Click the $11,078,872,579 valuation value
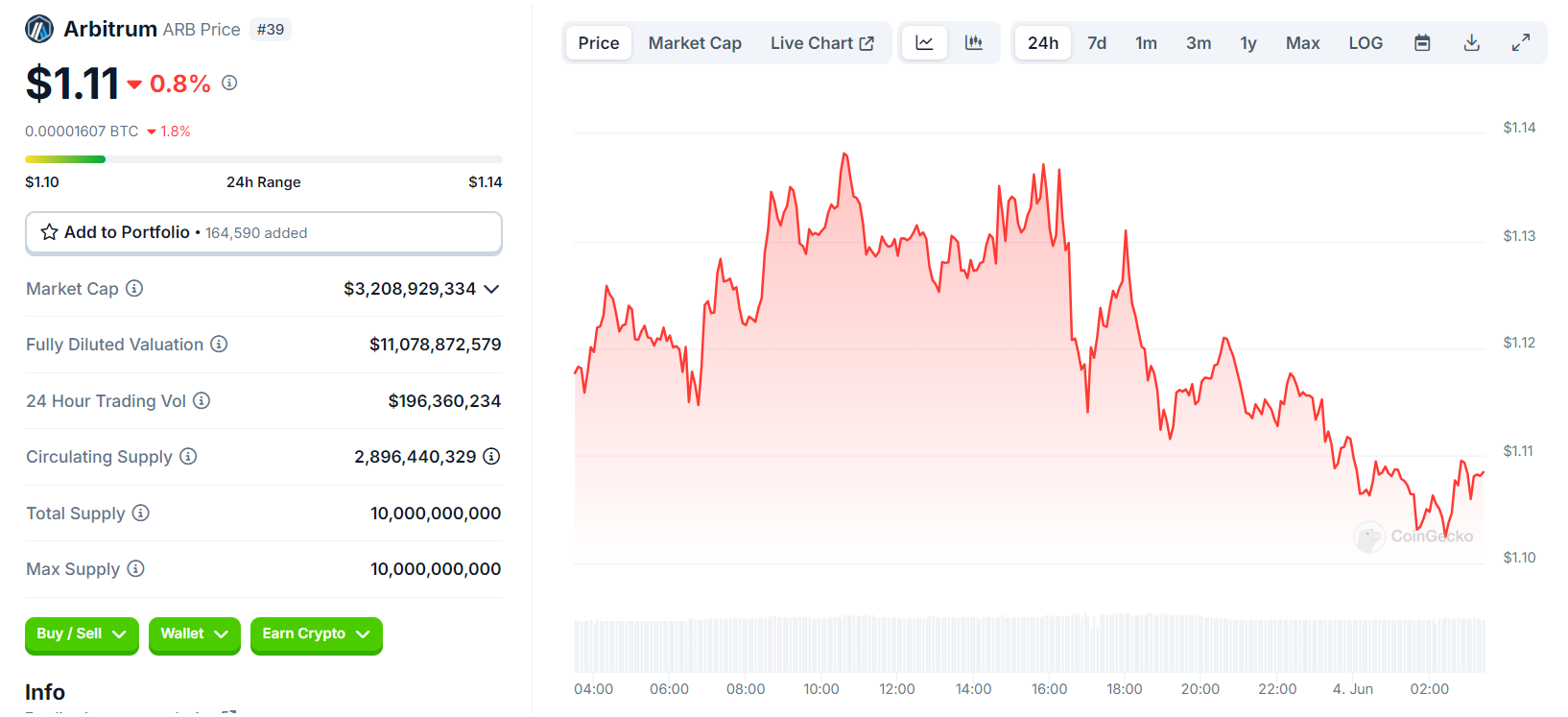Screen dimensions: 1568x717 click(436, 345)
